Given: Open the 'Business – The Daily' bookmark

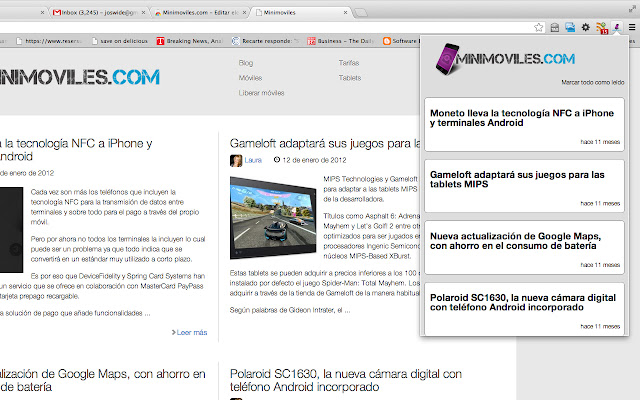Looking at the screenshot, I should coord(341,41).
